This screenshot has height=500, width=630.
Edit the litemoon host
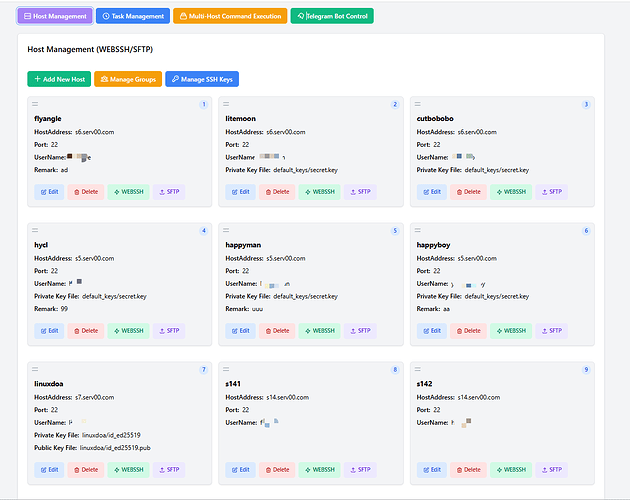pyautogui.click(x=240, y=192)
